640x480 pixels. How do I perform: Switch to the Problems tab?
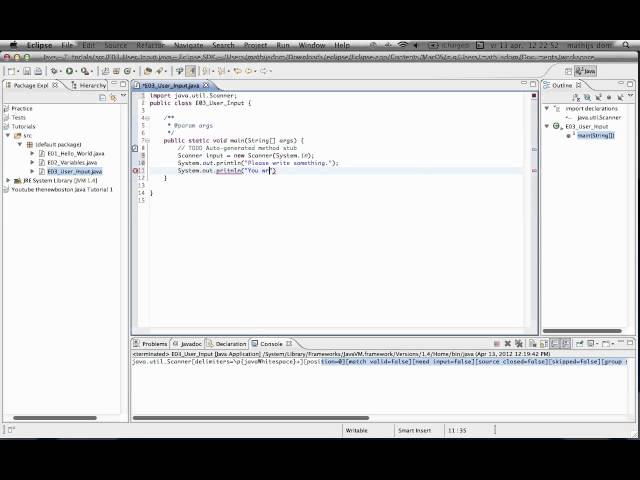[x=150, y=344]
